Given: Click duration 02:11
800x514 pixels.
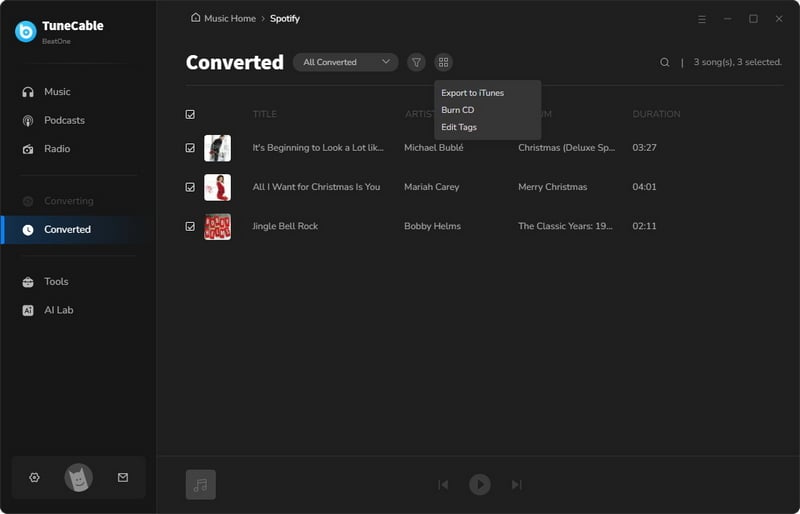Looking at the screenshot, I should (644, 227).
